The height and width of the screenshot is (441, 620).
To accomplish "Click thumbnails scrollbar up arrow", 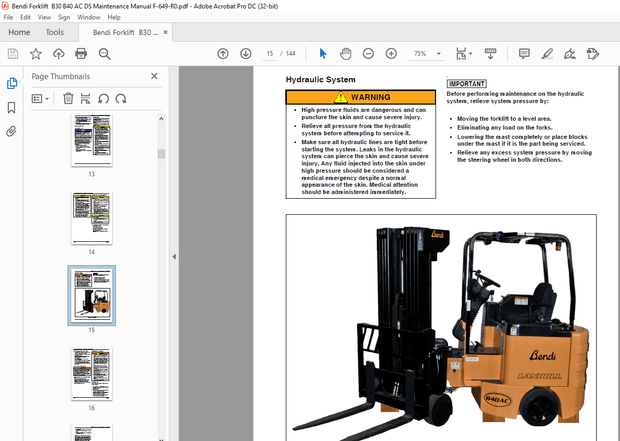I will [161, 119].
